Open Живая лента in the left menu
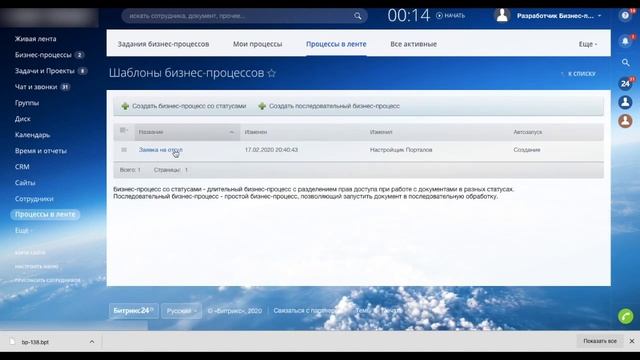Viewport: 640px width, 360px height. [x=36, y=39]
